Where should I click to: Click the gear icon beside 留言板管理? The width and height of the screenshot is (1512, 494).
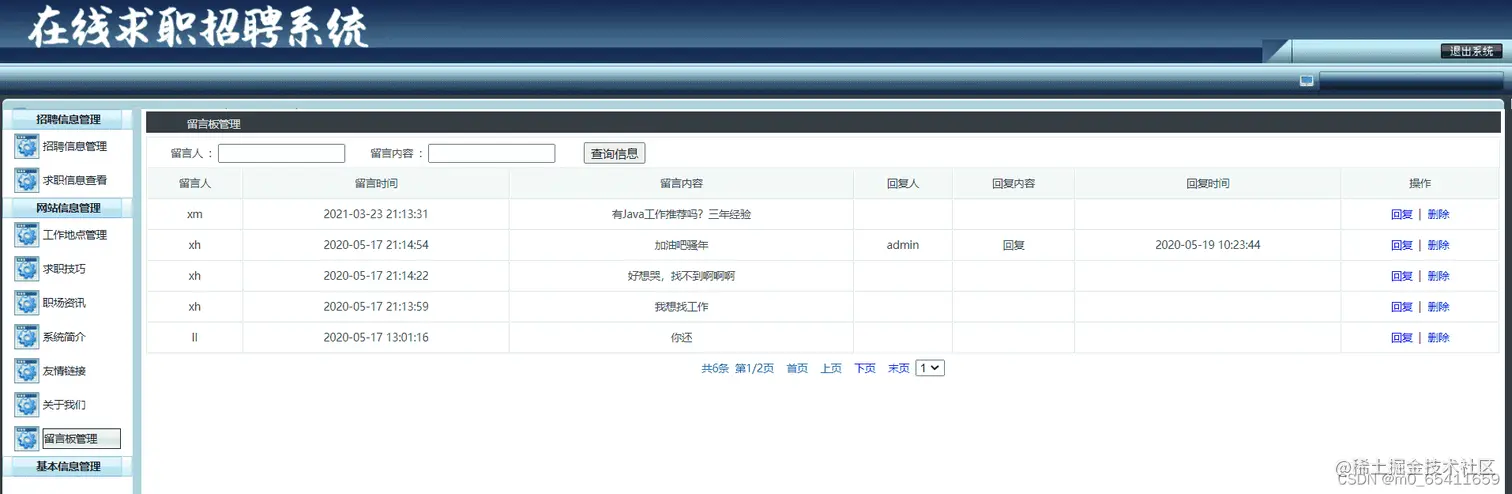[x=27, y=439]
